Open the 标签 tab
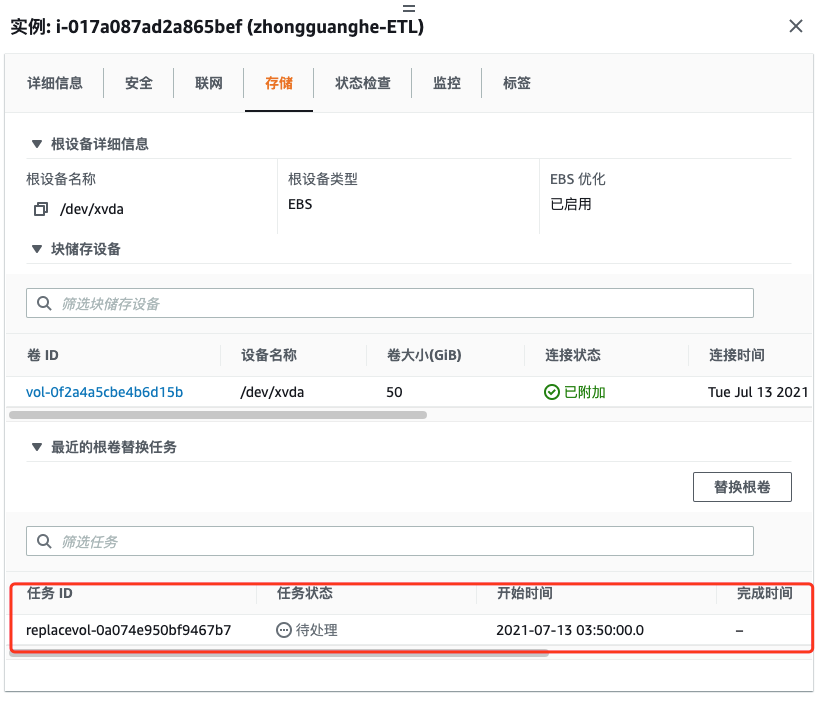 coord(517,83)
